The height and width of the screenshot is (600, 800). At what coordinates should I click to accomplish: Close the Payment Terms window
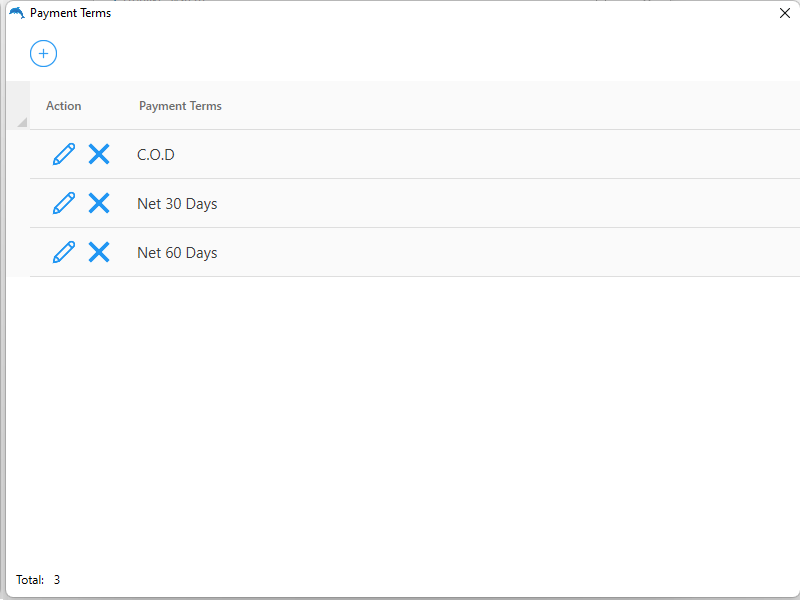pos(785,13)
